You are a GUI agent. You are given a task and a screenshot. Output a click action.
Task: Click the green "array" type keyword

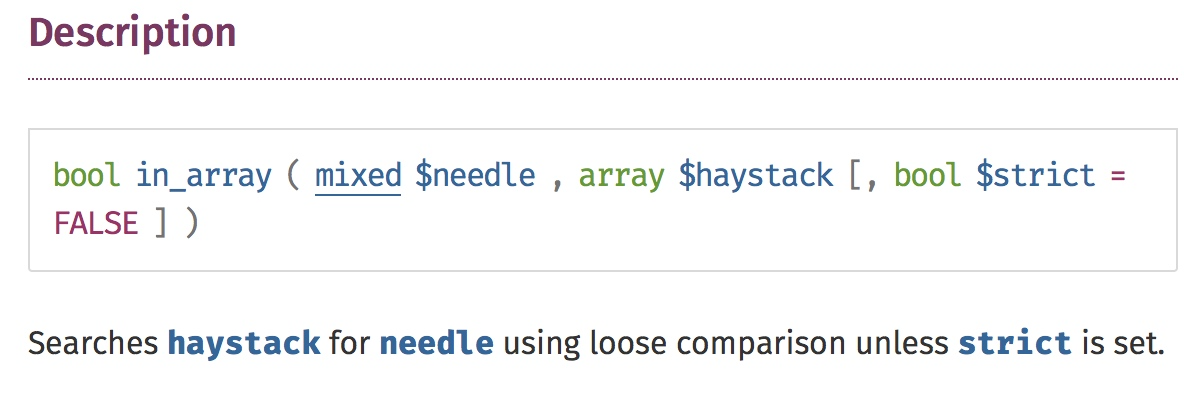(x=621, y=176)
